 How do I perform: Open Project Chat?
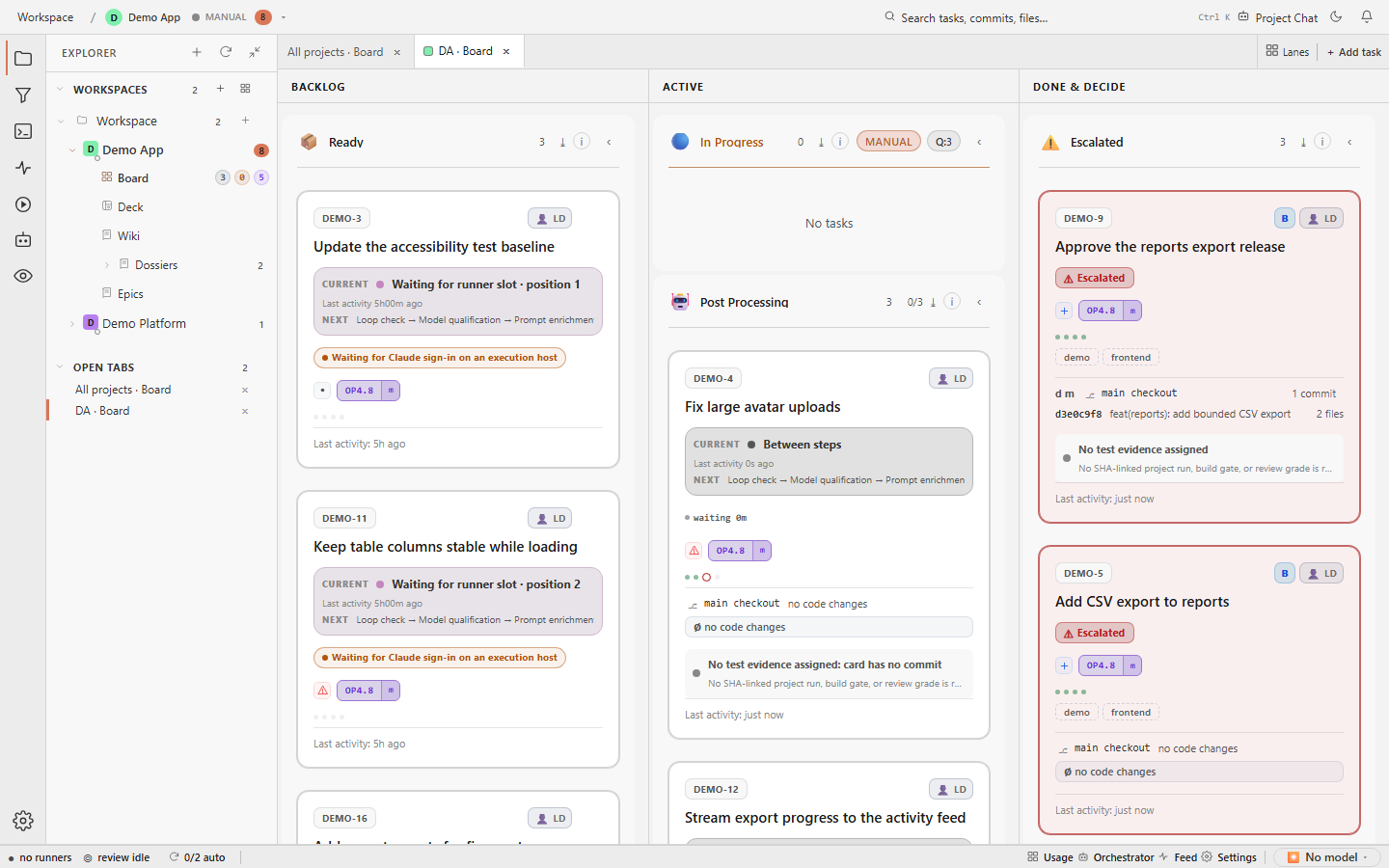coord(1278,17)
